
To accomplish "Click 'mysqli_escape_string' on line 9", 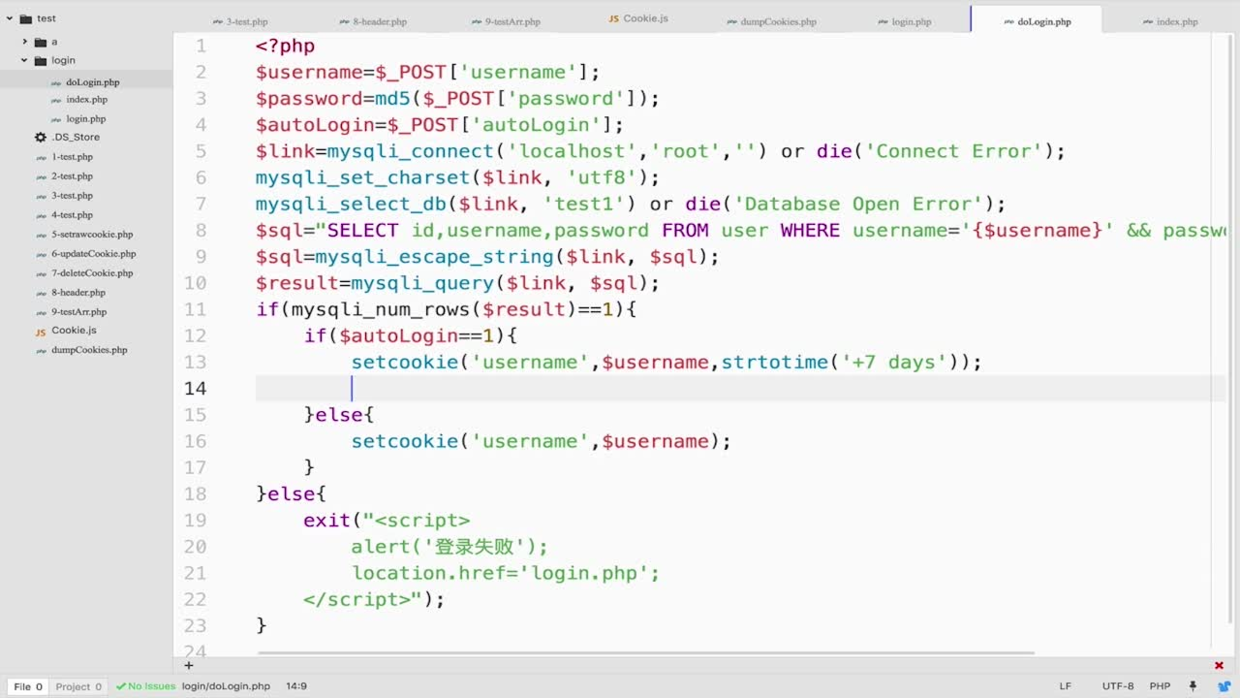I will pyautogui.click(x=435, y=257).
